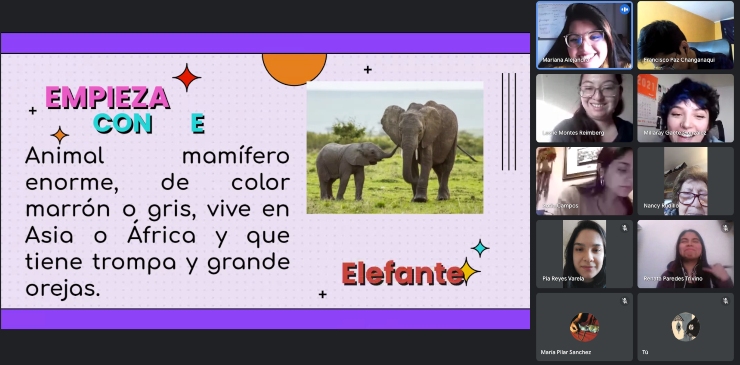Click the audio speaking indicator on Mariana's tile

[624, 9]
